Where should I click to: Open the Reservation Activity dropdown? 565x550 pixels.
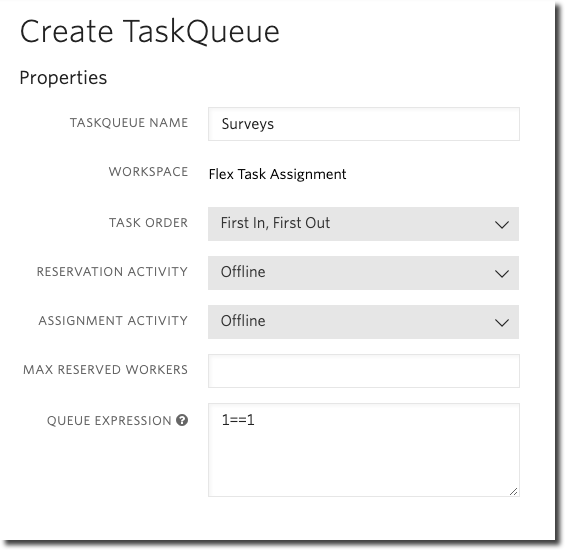point(363,273)
